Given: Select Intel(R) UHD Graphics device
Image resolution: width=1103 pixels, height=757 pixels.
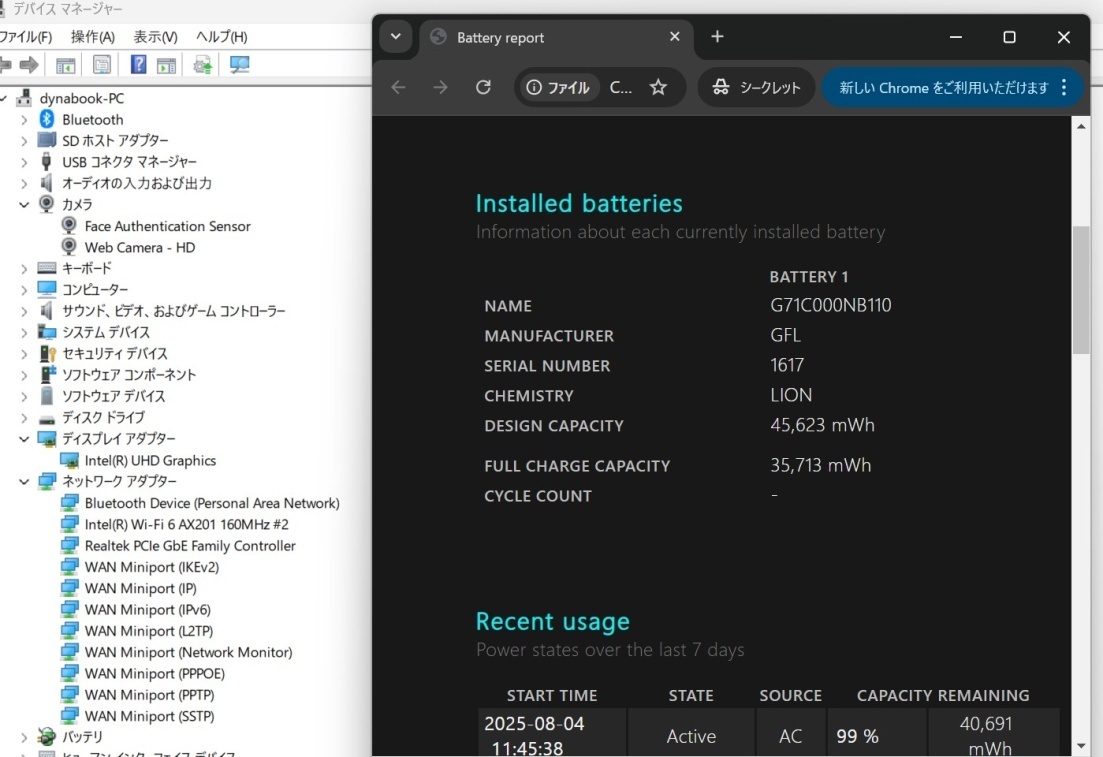Looking at the screenshot, I should [x=150, y=461].
